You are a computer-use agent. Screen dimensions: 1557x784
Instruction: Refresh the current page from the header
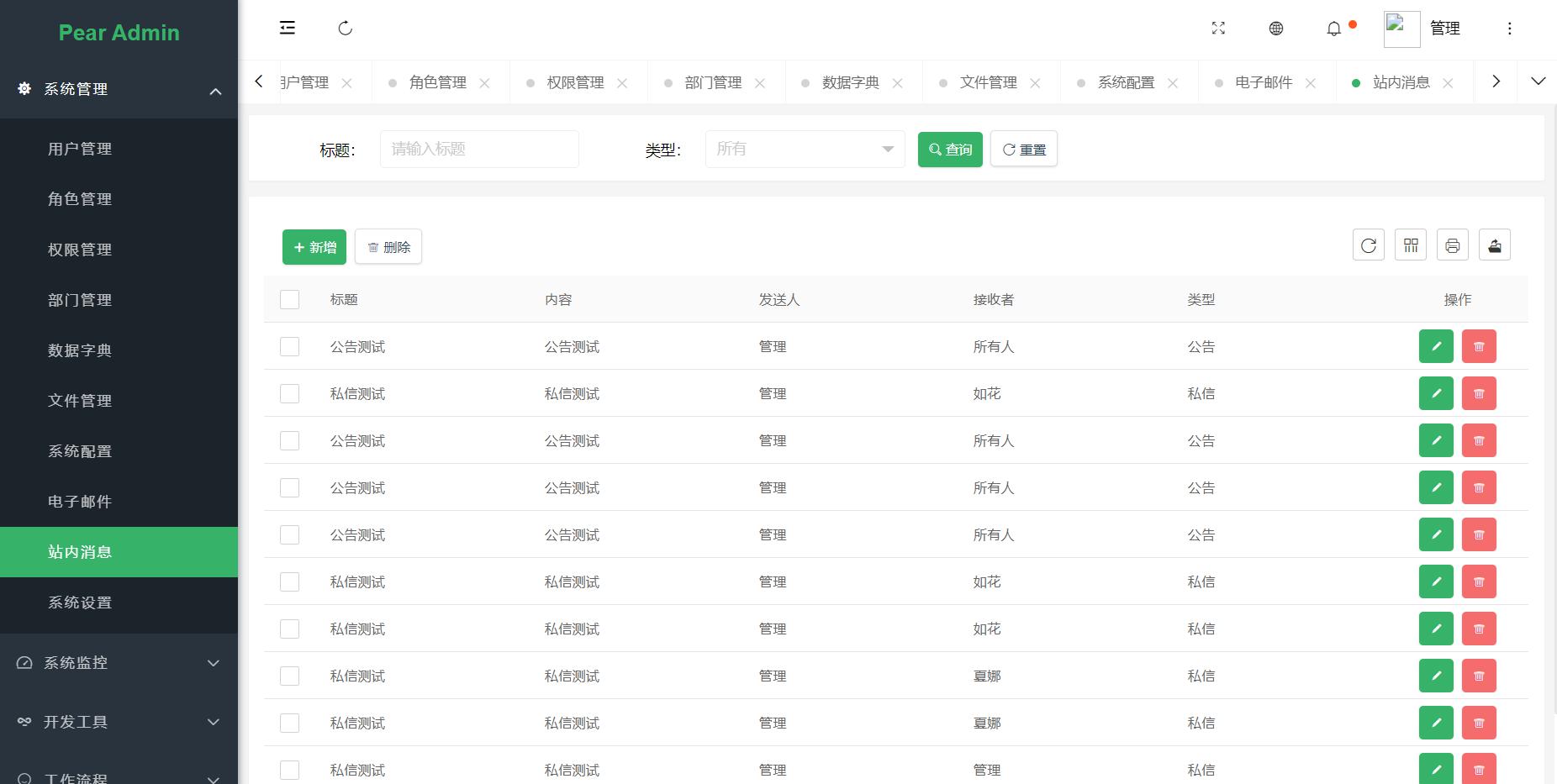coord(346,29)
